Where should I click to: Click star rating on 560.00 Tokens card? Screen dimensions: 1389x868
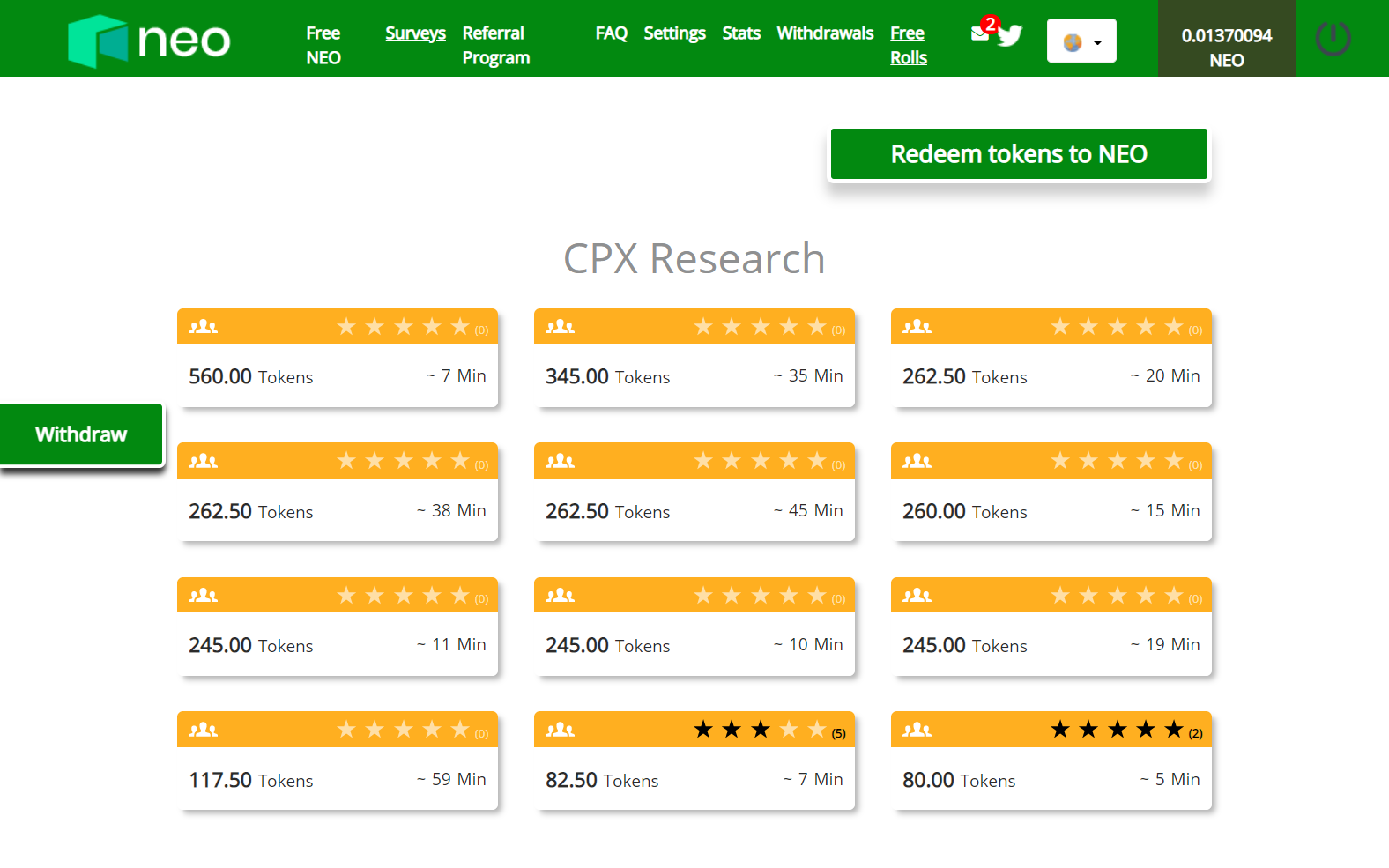click(404, 327)
